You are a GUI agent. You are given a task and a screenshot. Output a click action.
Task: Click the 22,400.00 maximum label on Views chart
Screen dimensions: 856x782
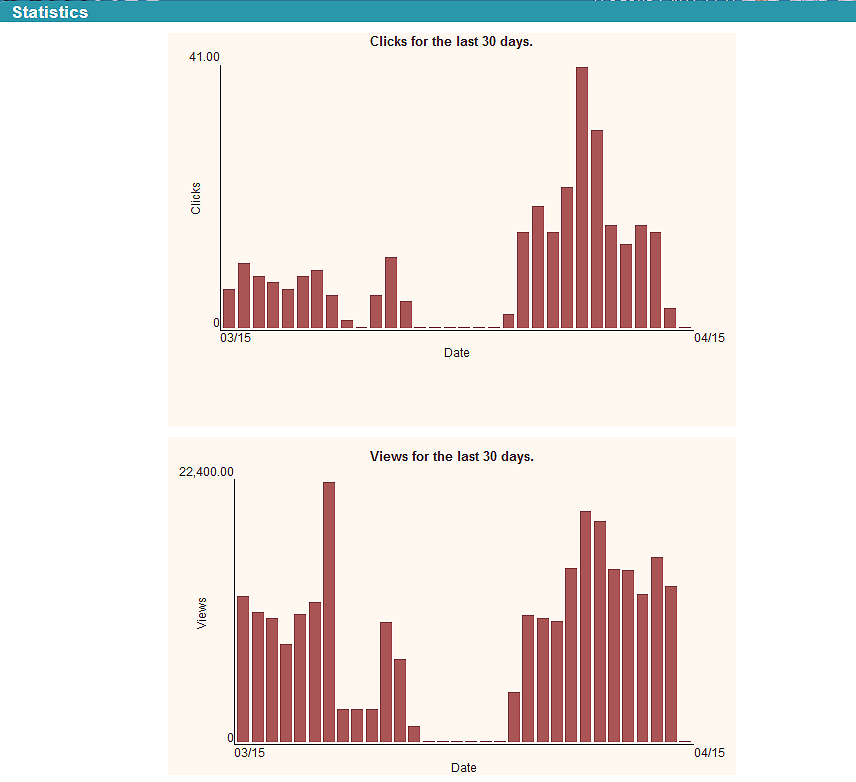pos(206,472)
